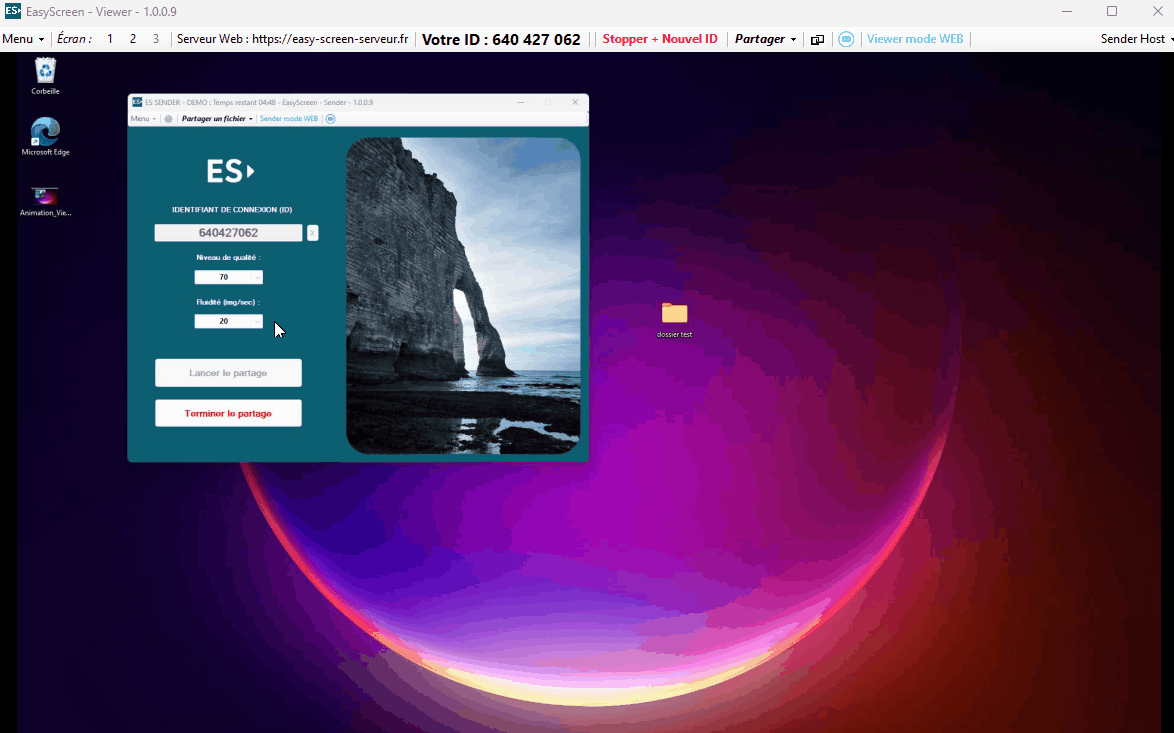Click the connection ID field showing 640427062
This screenshot has height=733, width=1174.
coord(228,233)
